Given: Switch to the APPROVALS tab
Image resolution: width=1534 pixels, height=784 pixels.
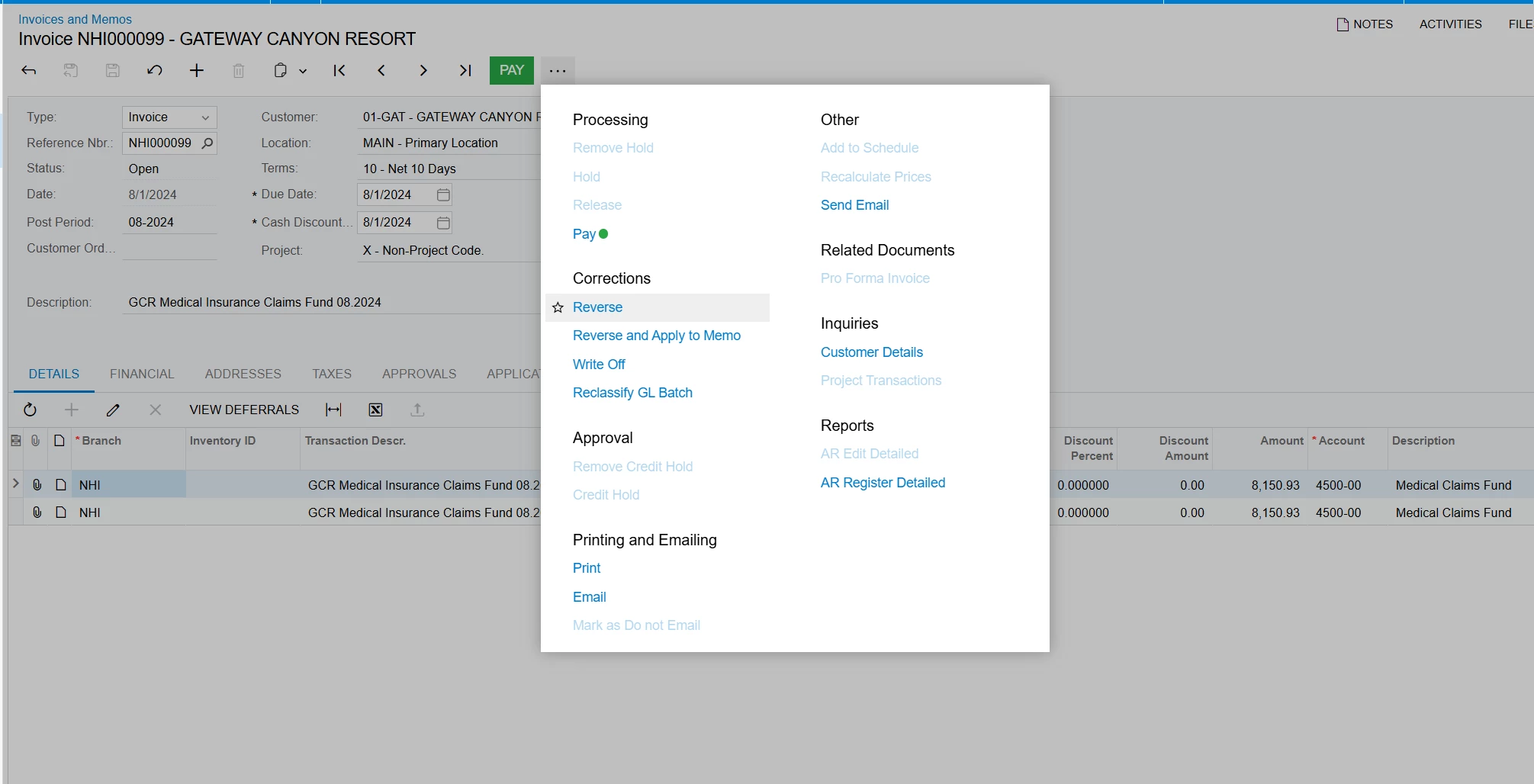Looking at the screenshot, I should [x=419, y=374].
